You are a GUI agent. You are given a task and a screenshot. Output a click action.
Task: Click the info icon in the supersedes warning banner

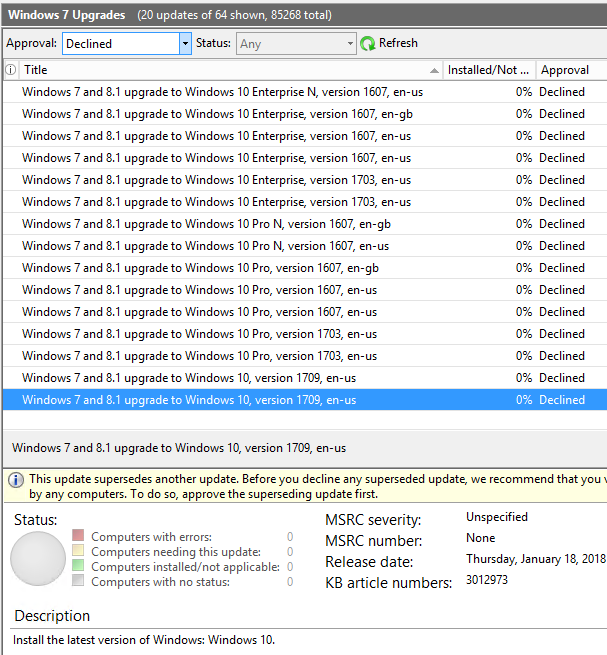[x=16, y=480]
